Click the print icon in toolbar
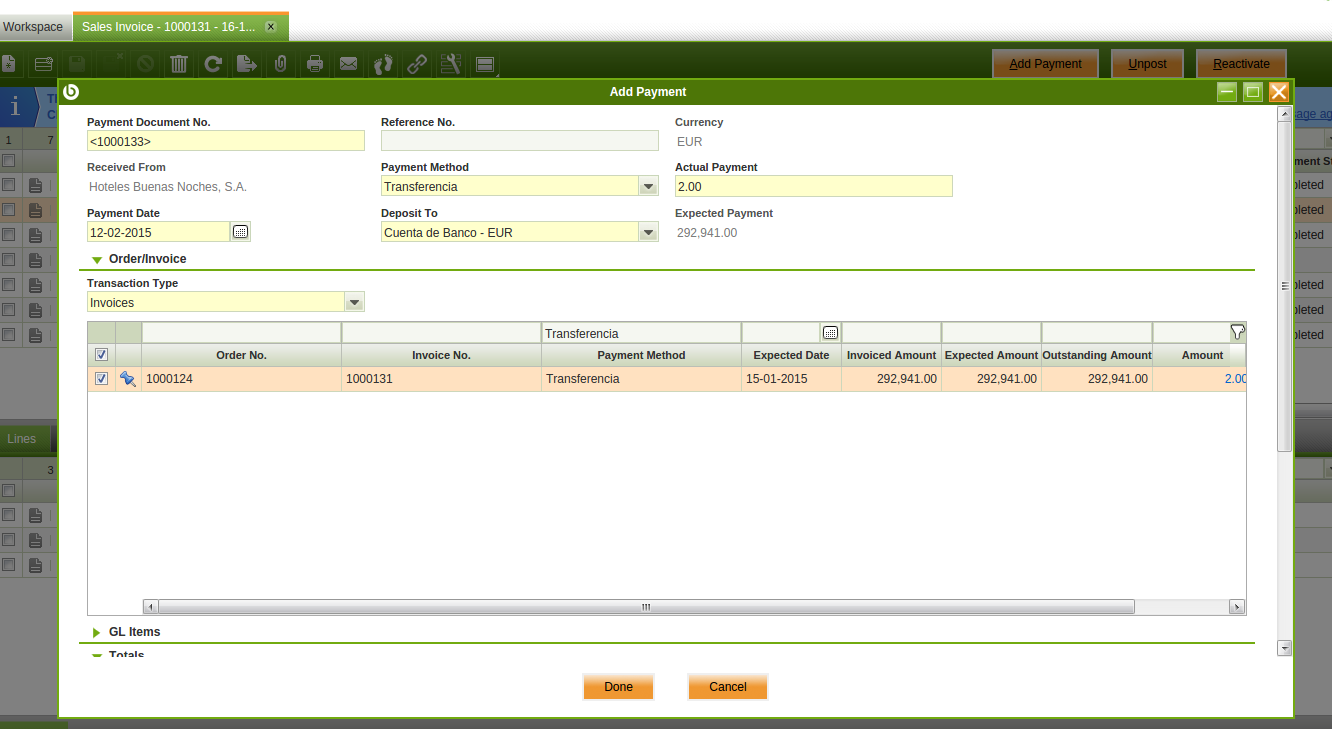This screenshot has height=729, width=1332. (x=315, y=64)
